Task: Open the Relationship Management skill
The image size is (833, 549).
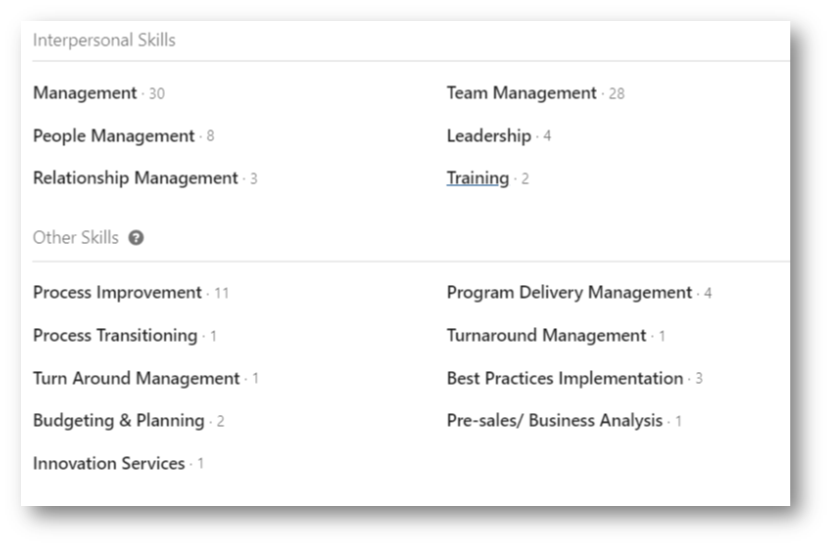Action: pyautogui.click(x=135, y=178)
